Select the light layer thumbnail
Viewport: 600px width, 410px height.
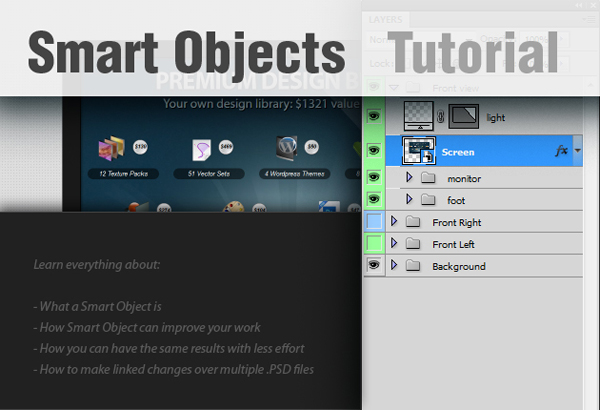point(419,116)
